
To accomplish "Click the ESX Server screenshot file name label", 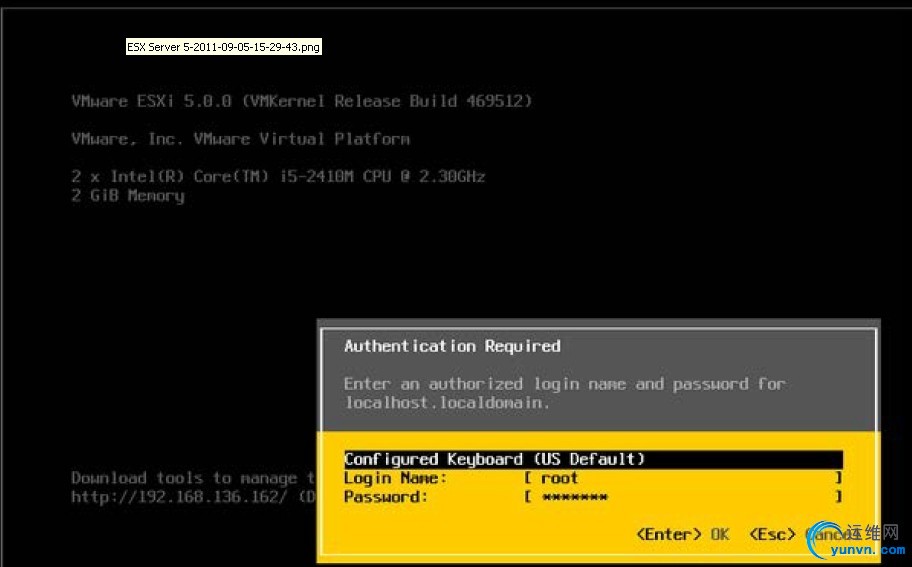I will click(x=223, y=47).
